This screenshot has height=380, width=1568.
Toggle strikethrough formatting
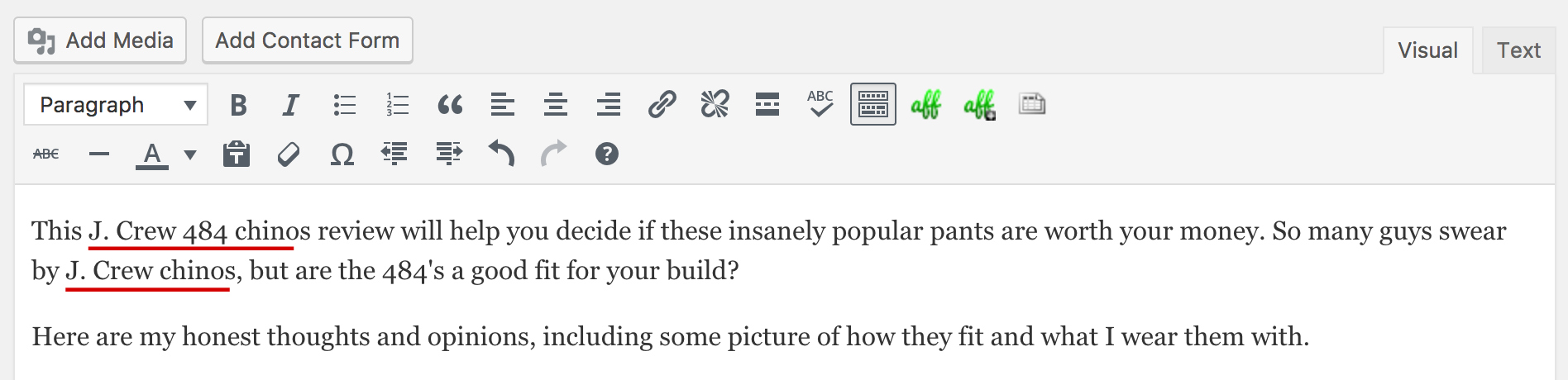46,154
